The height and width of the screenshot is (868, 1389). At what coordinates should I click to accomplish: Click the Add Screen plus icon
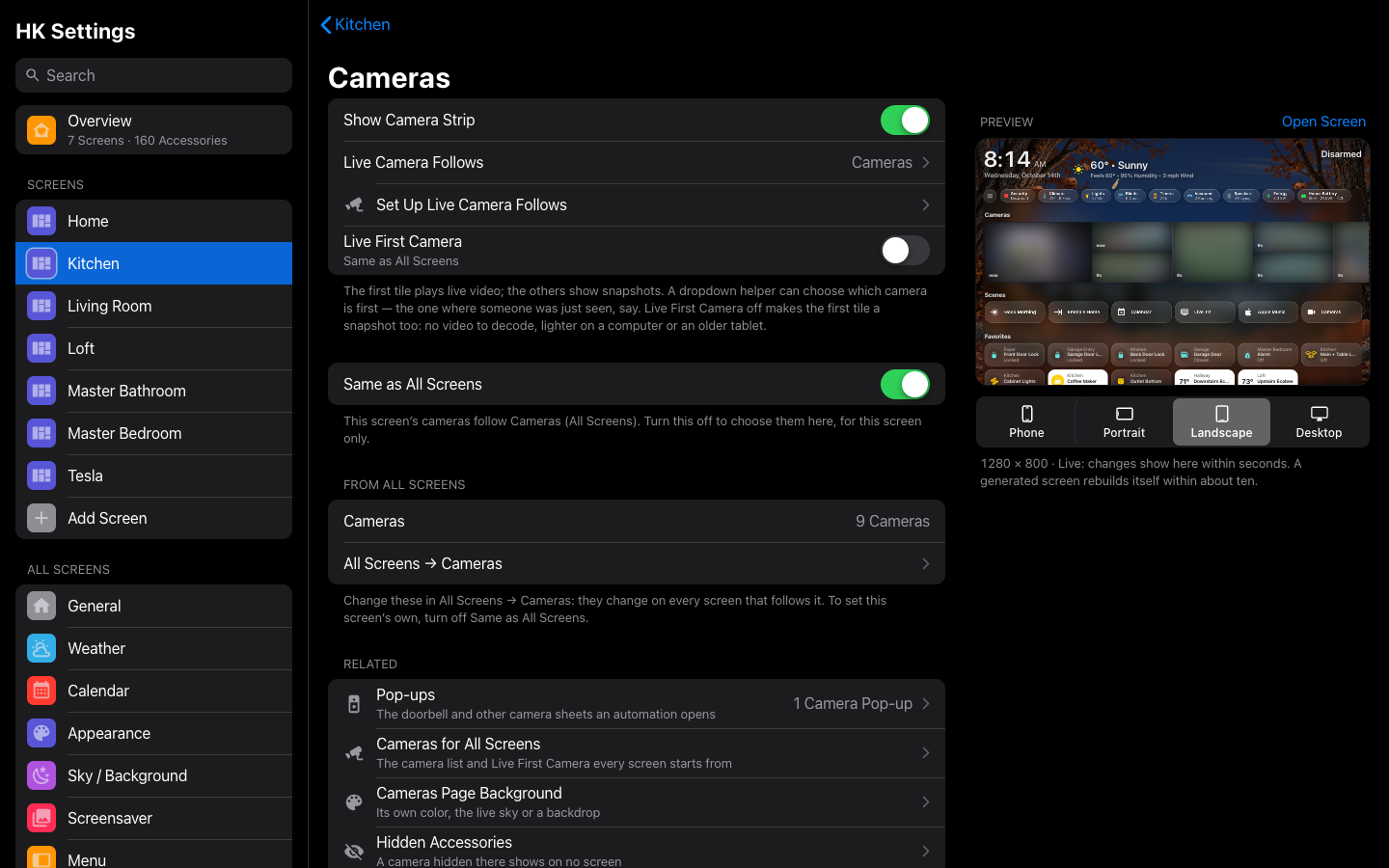[x=41, y=518]
